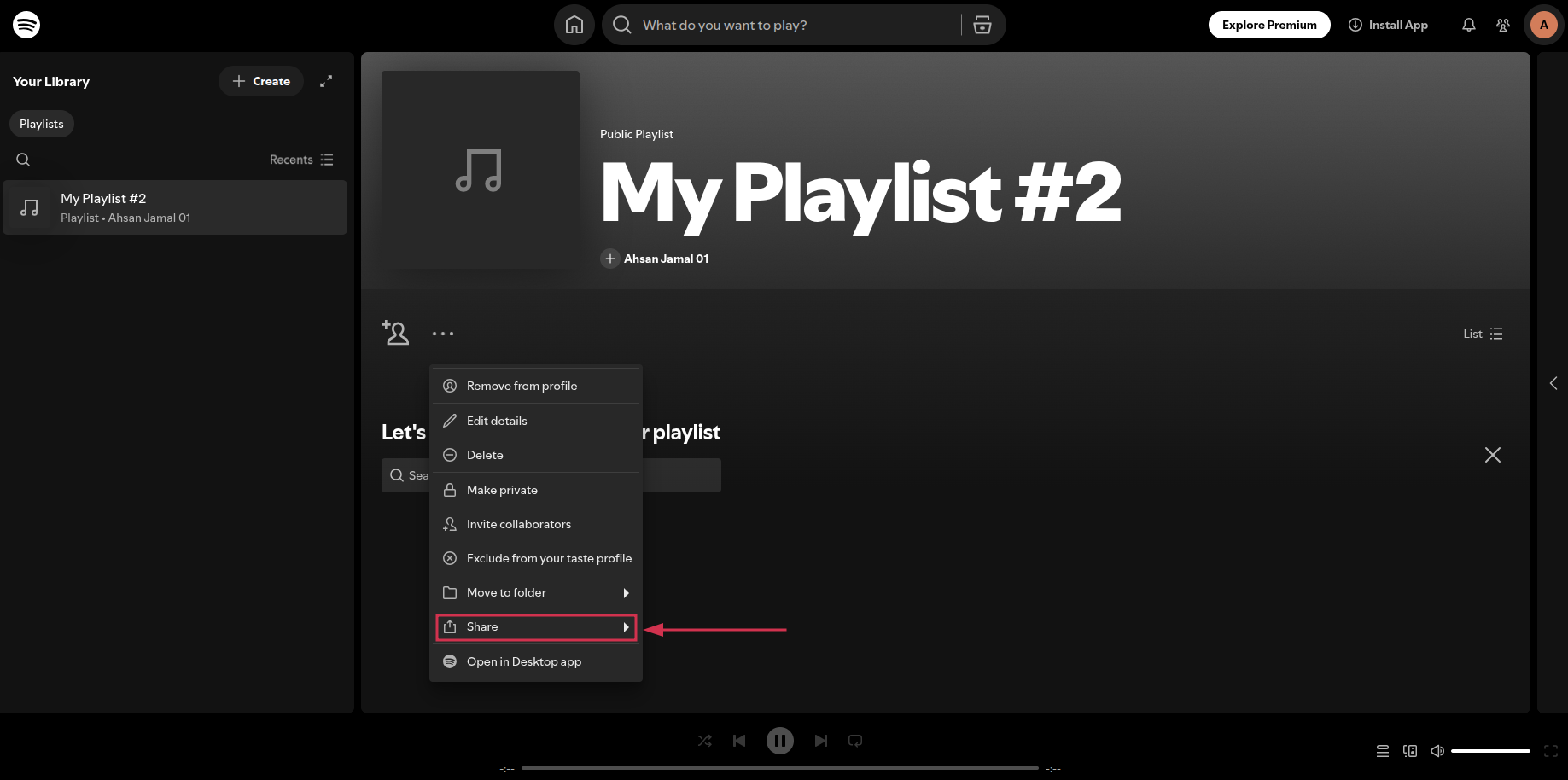Click the playback progress bar
The width and height of the screenshot is (1568, 780).
coord(780,768)
